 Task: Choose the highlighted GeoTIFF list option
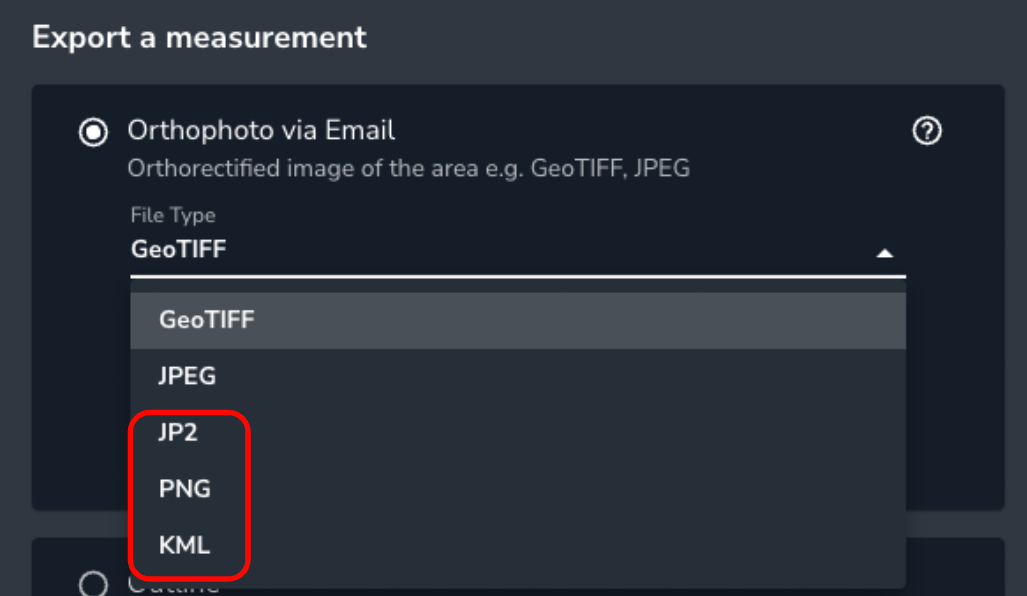click(x=517, y=320)
